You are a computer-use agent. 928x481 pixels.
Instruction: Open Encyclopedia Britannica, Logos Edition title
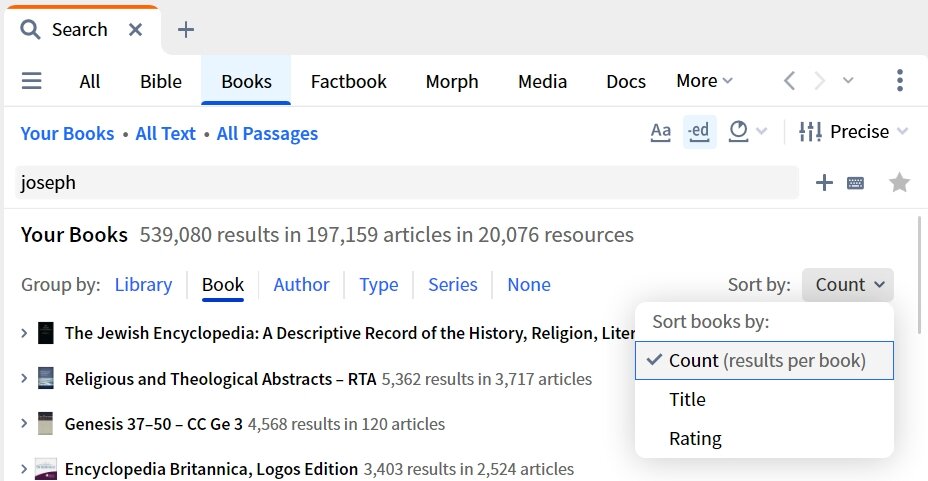211,469
